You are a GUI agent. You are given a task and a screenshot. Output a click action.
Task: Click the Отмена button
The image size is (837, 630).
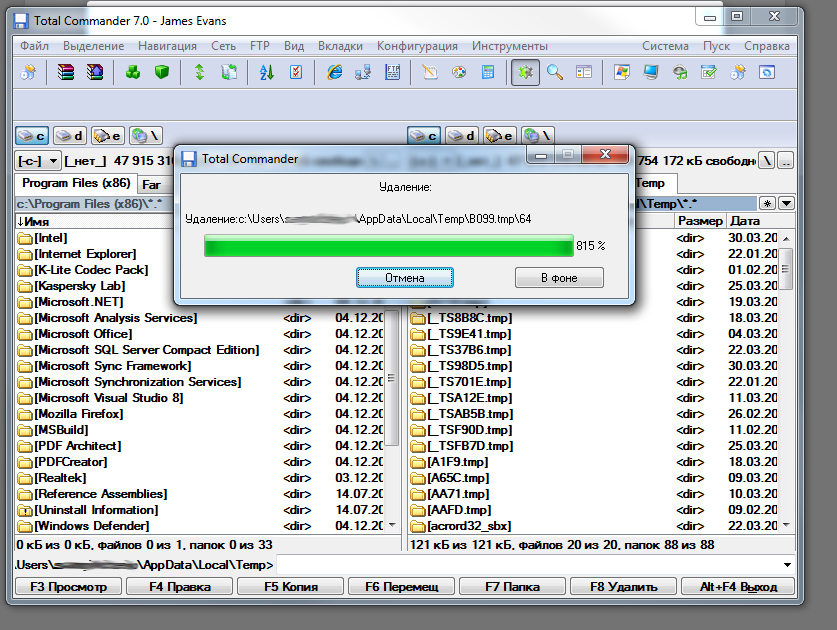405,277
